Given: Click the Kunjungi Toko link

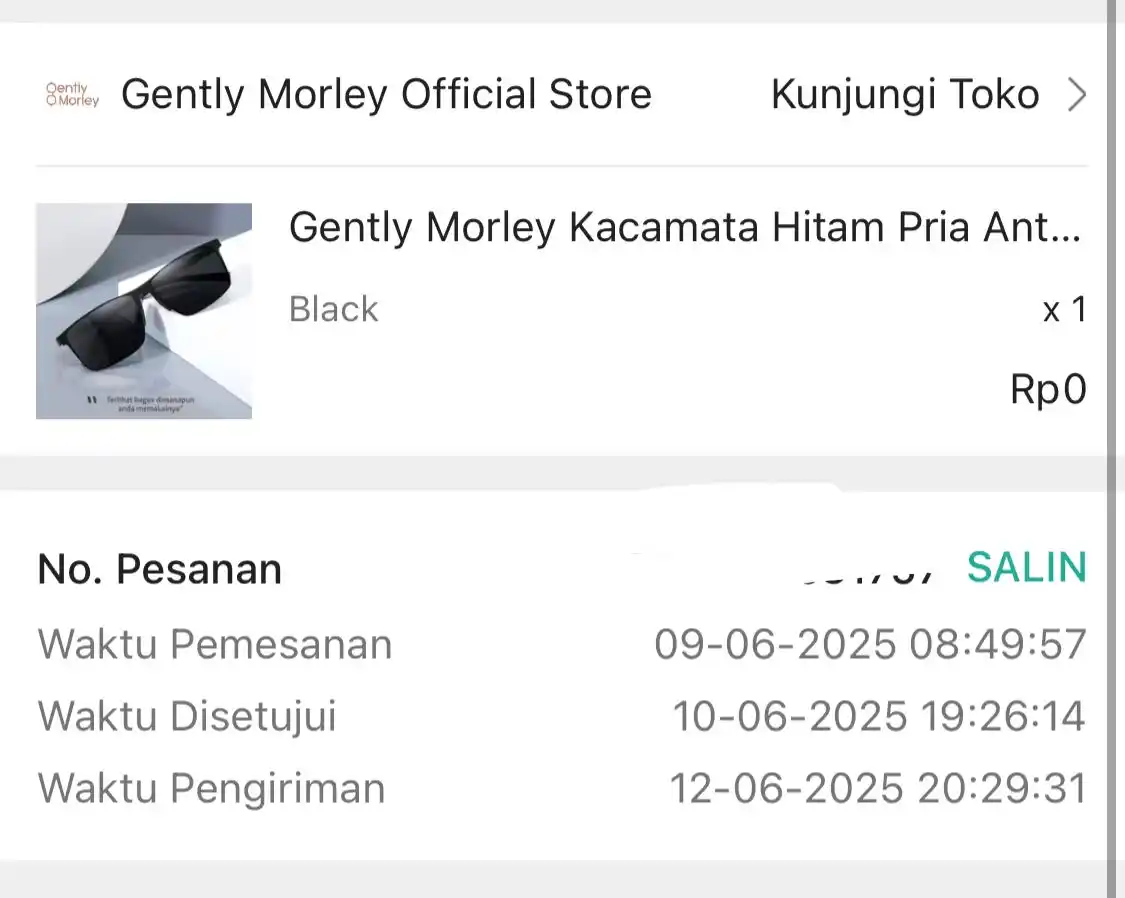Looking at the screenshot, I should click(905, 95).
